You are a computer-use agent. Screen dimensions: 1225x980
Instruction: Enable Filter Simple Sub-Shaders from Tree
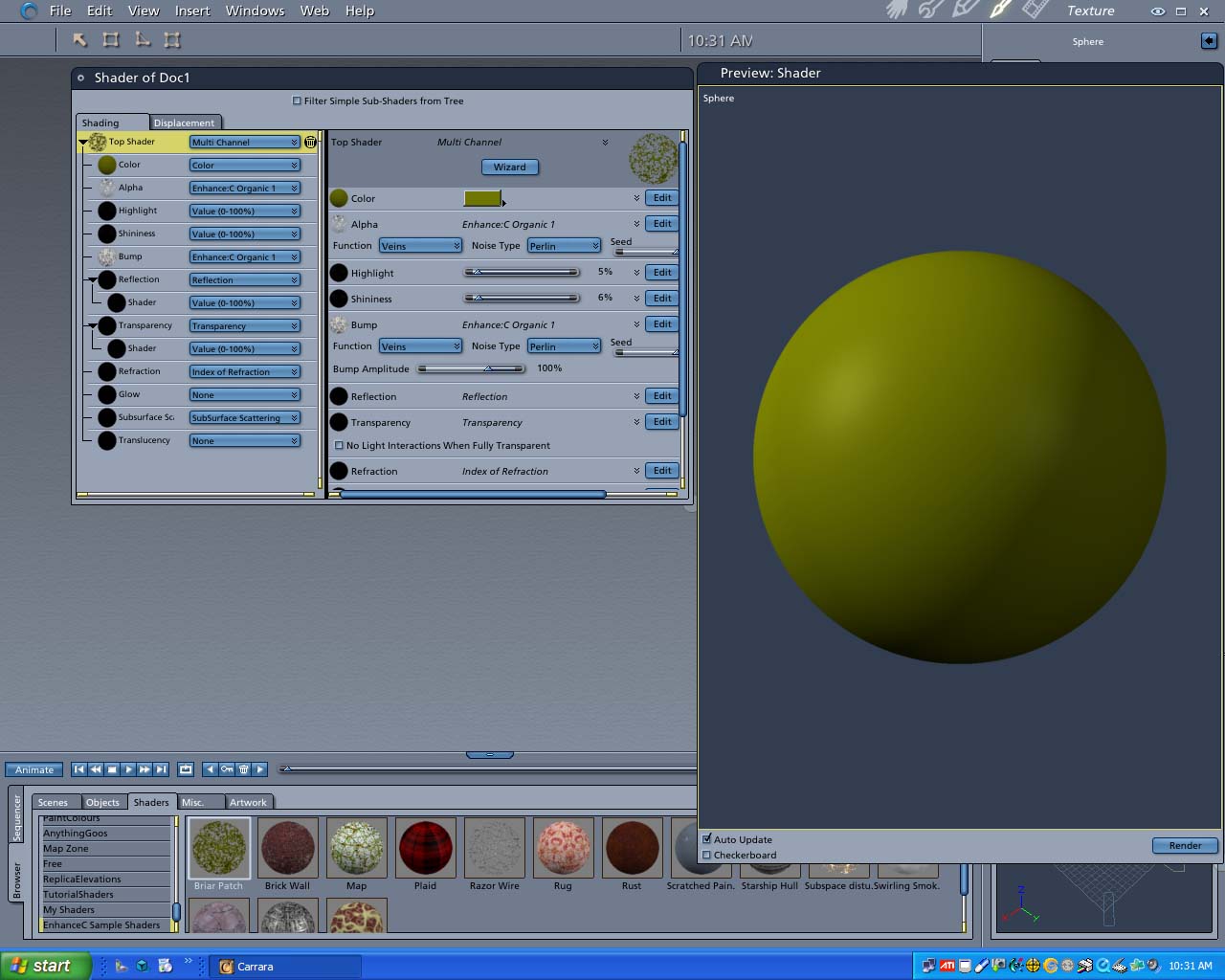point(297,100)
